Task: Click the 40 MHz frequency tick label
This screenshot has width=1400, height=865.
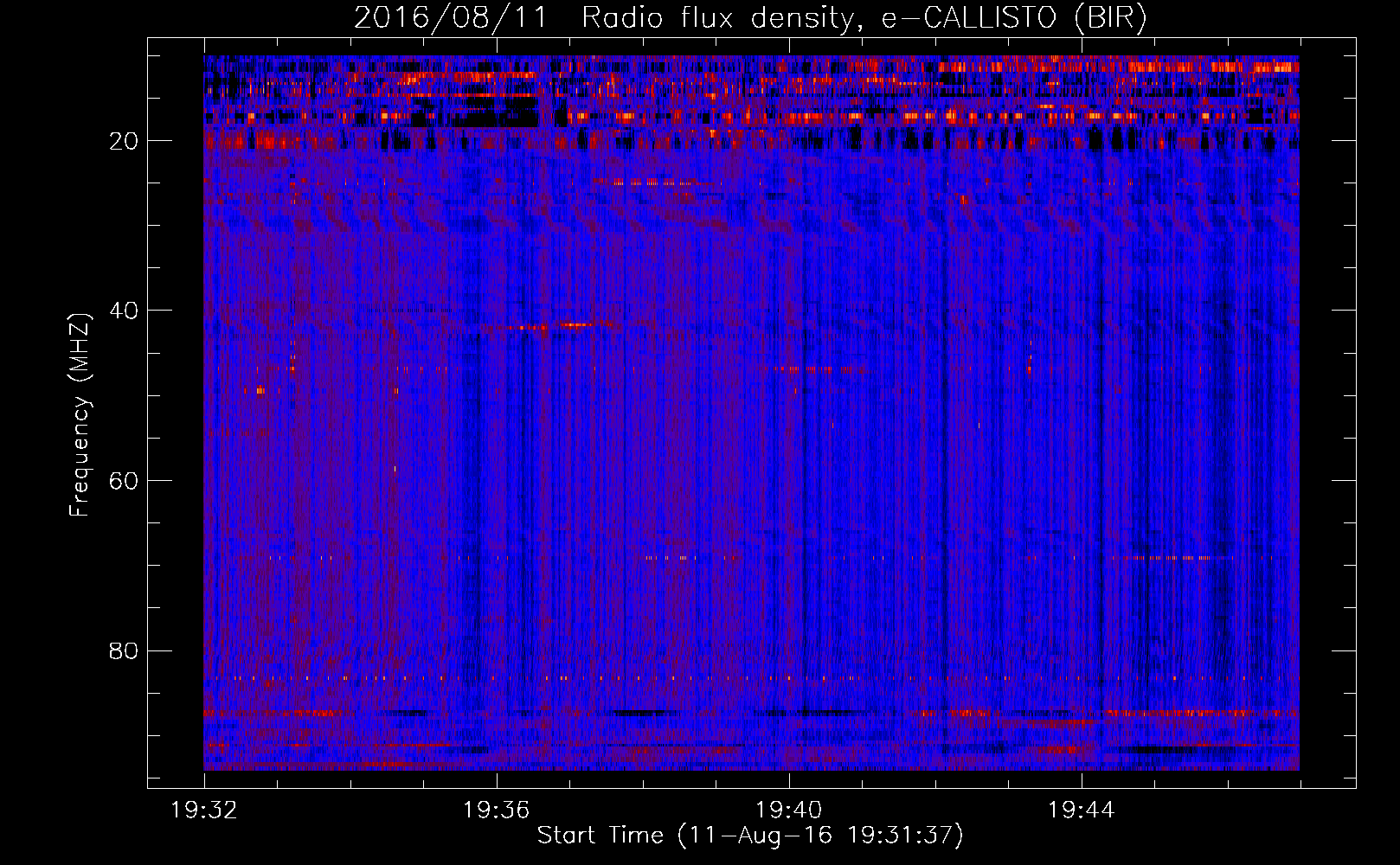Action: click(x=124, y=311)
